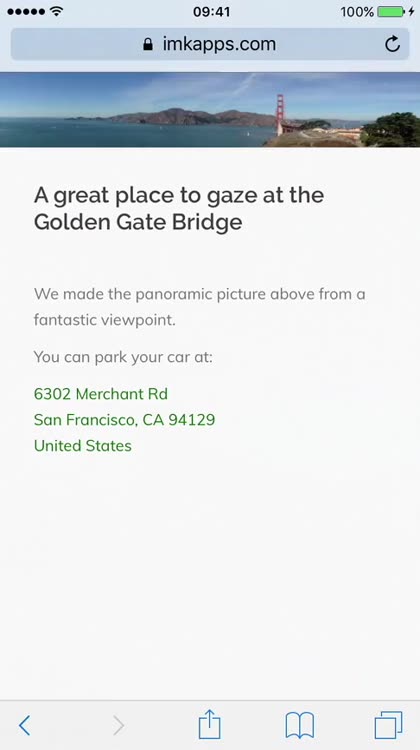Open the share sheet icon
The height and width of the screenshot is (750, 420).
(210, 724)
